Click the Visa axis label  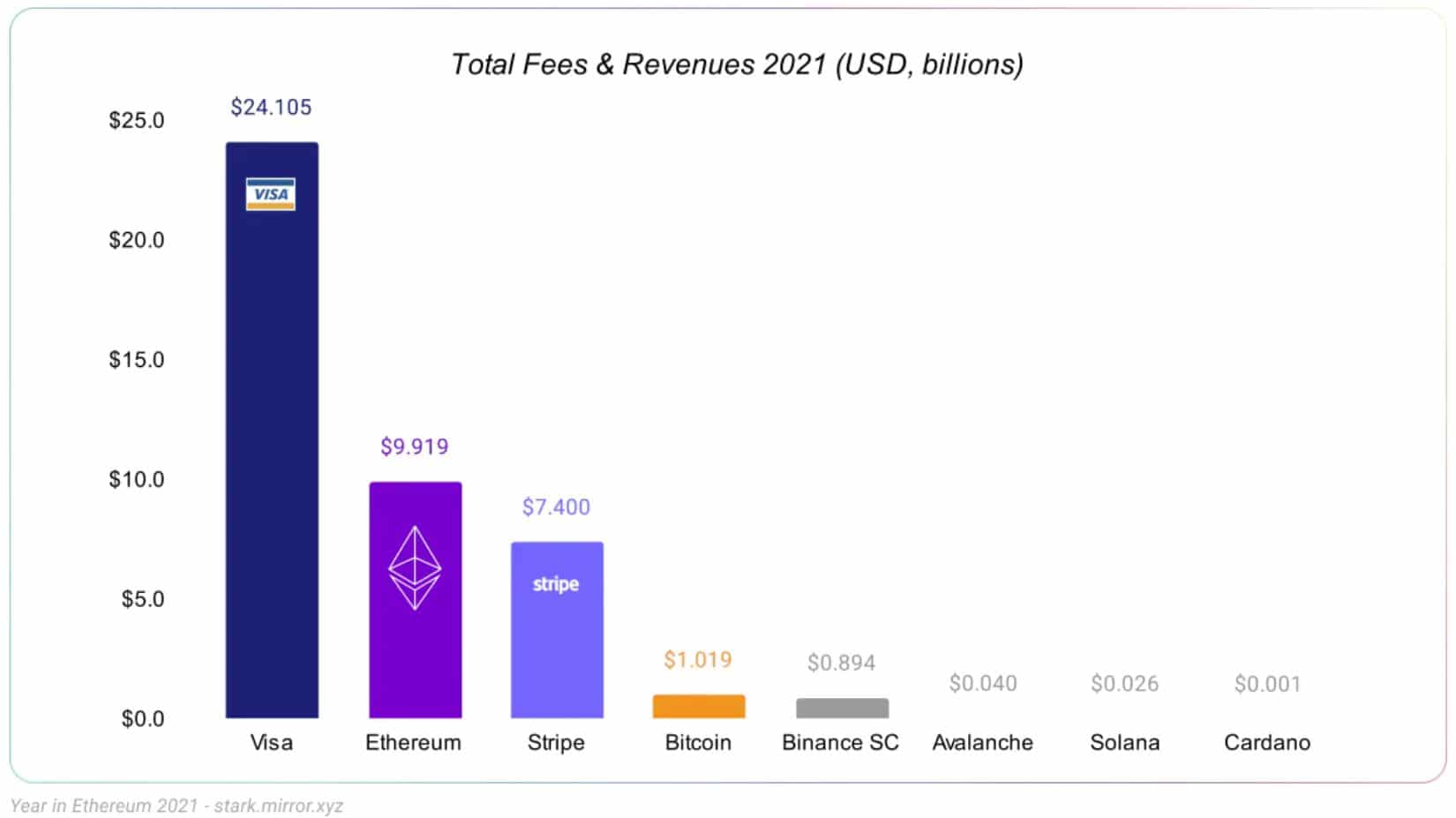point(271,742)
